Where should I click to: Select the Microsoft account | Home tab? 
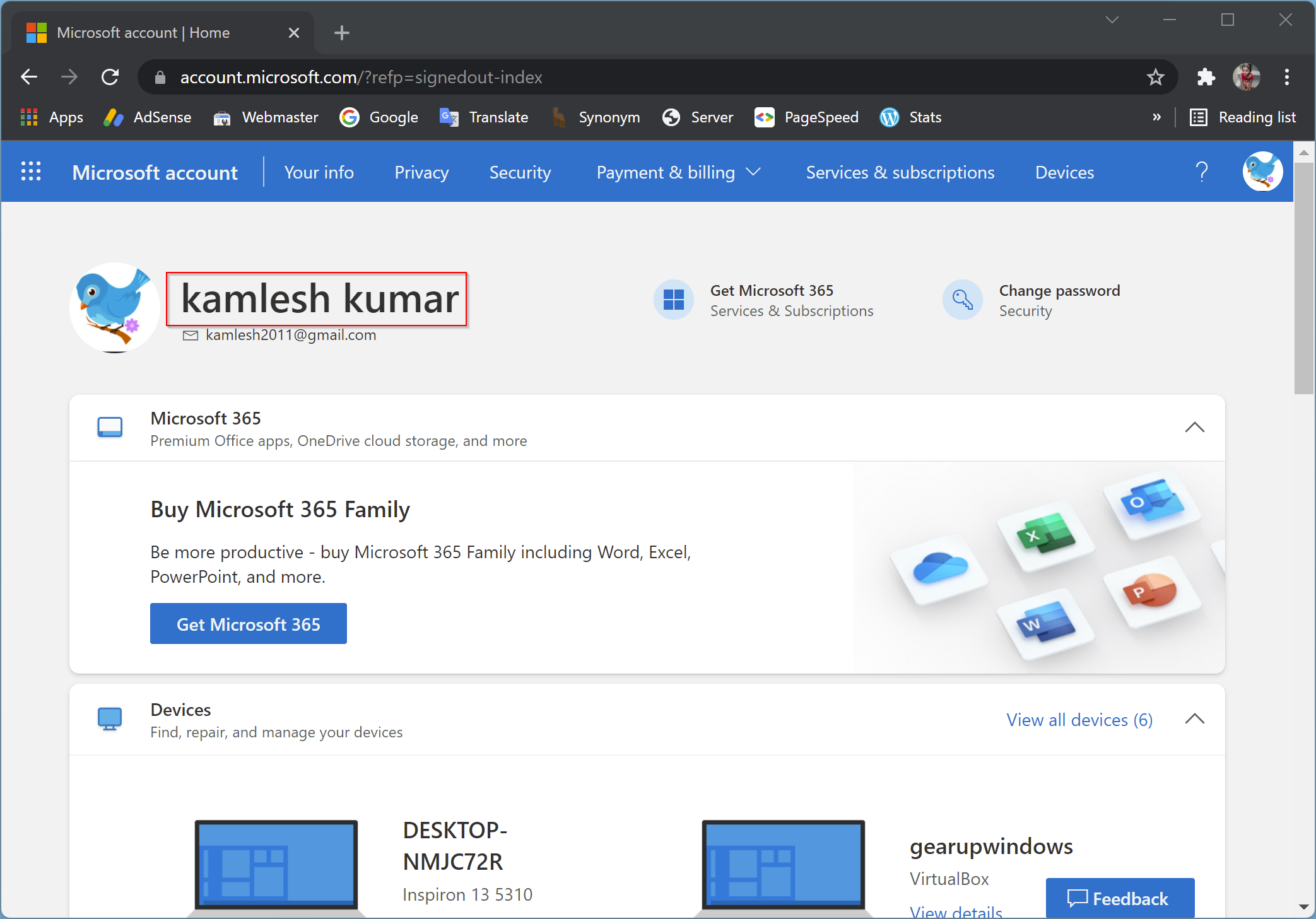163,33
